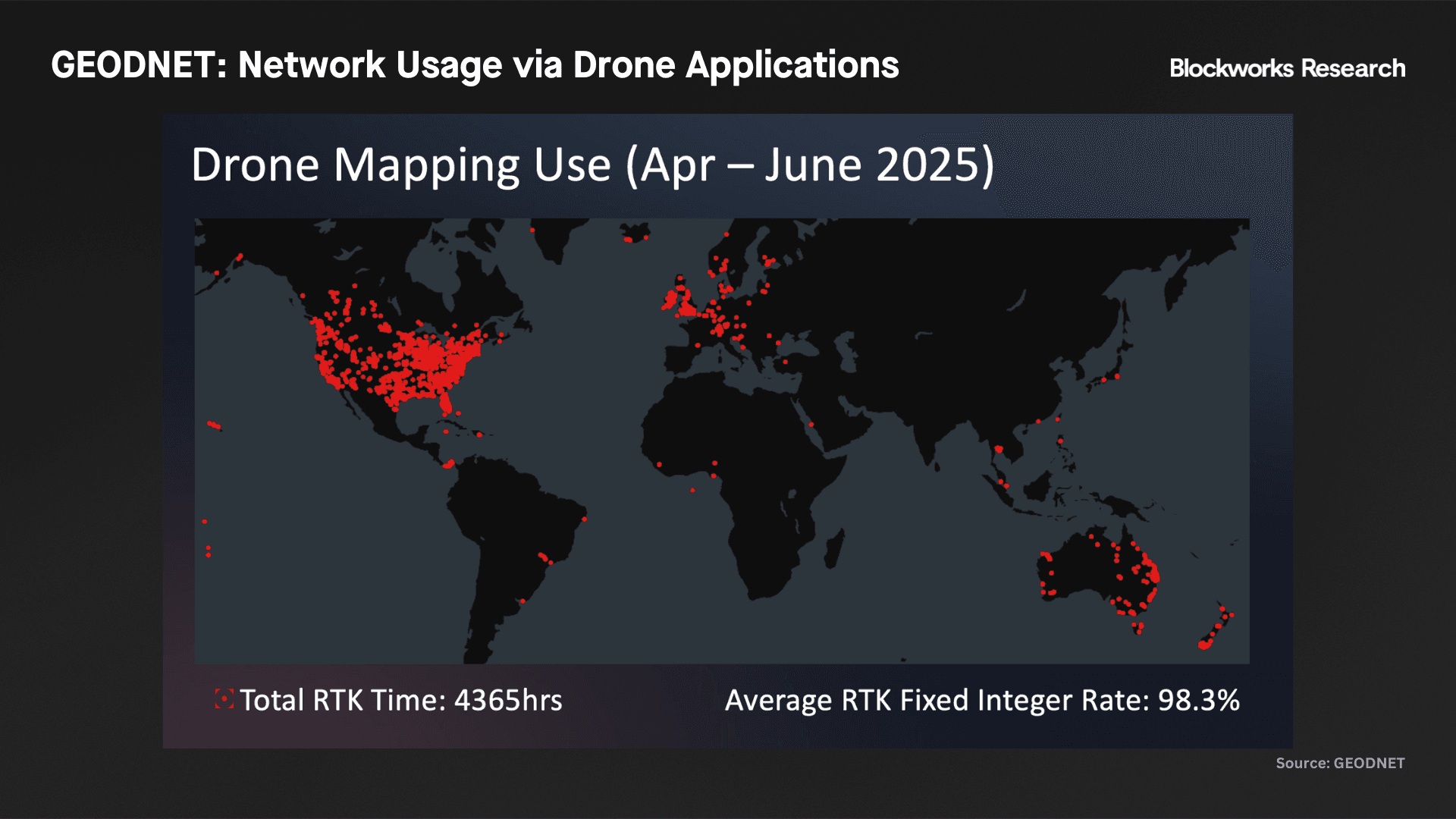Image resolution: width=1456 pixels, height=819 pixels.
Task: Click the red dots over Florida peninsula
Action: click(446, 402)
